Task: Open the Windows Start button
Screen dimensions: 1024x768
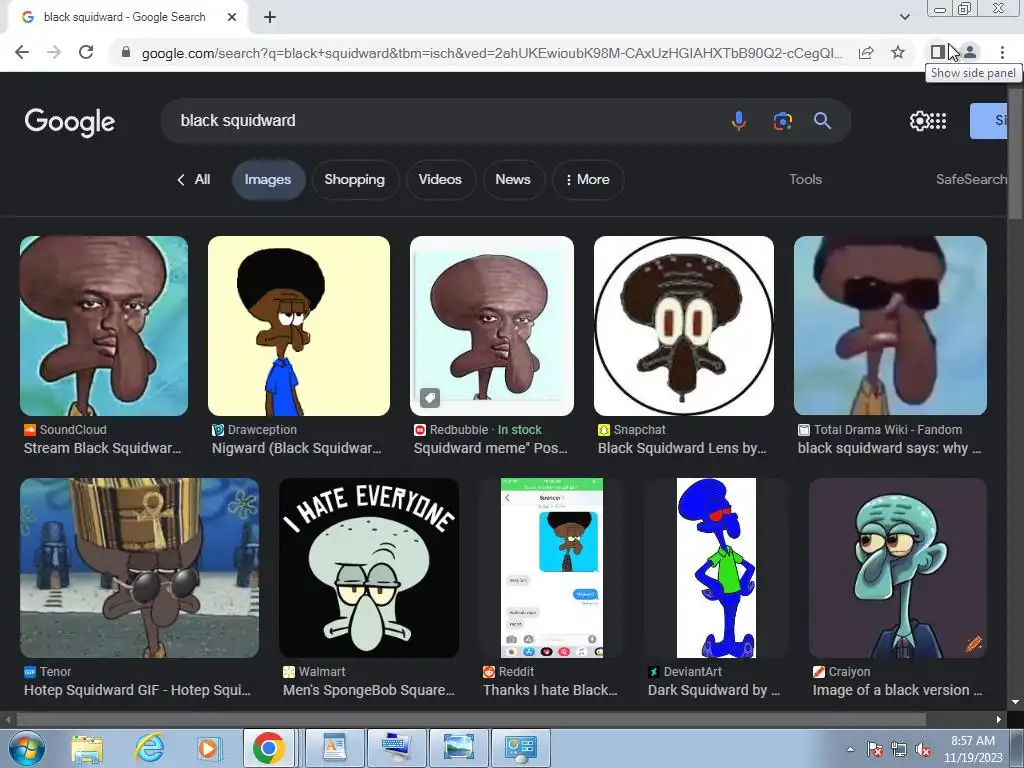Action: pos(25,748)
